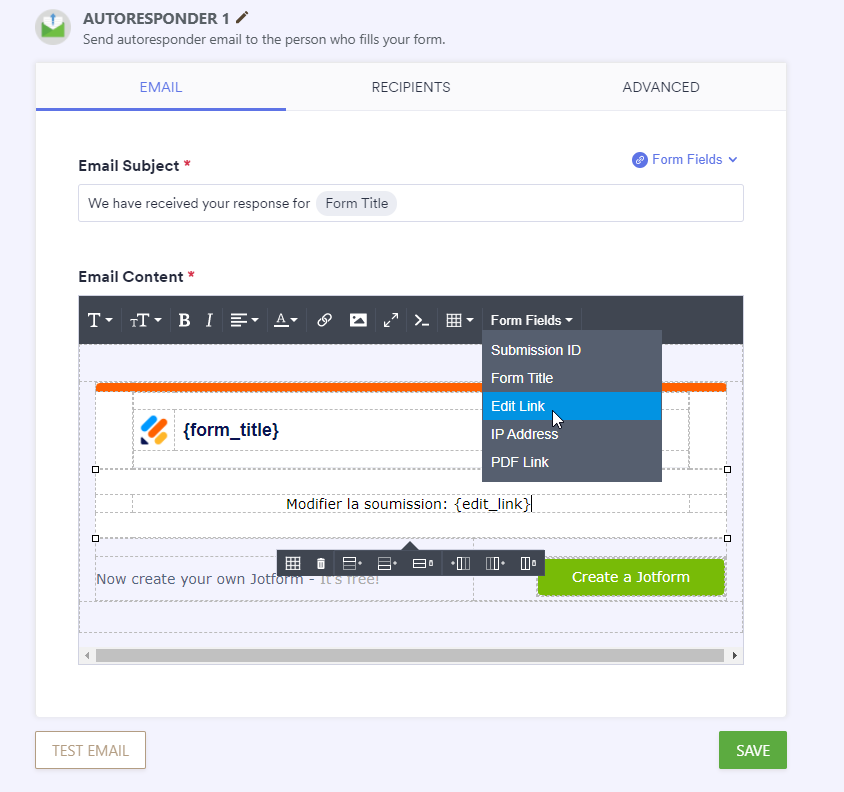The image size is (844, 792).
Task: Click the delete row icon
Action: pos(422,564)
